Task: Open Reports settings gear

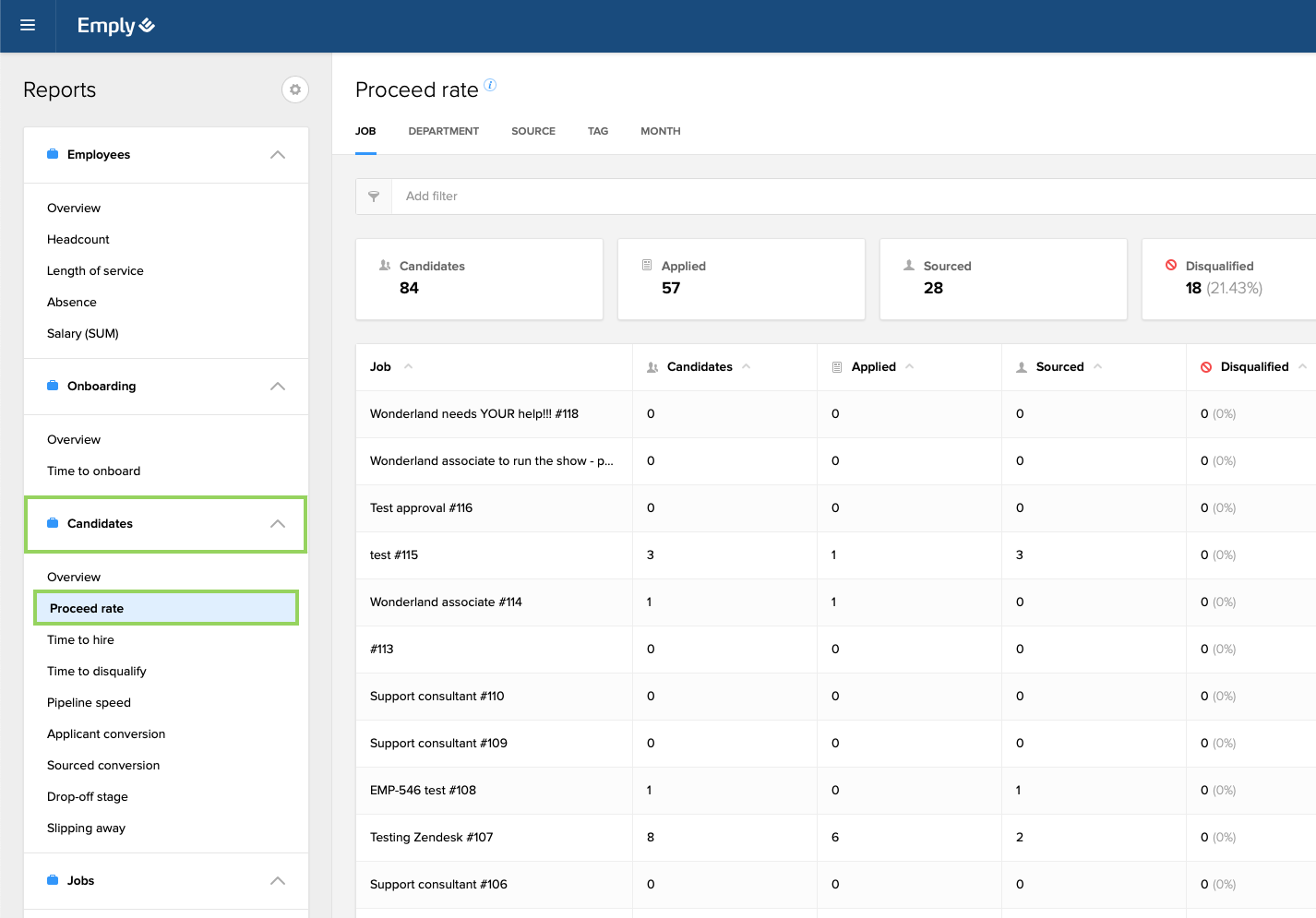Action: [295, 89]
